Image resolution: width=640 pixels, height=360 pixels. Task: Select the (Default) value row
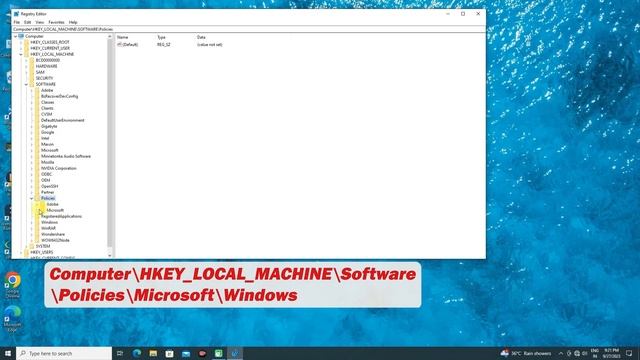coord(170,44)
